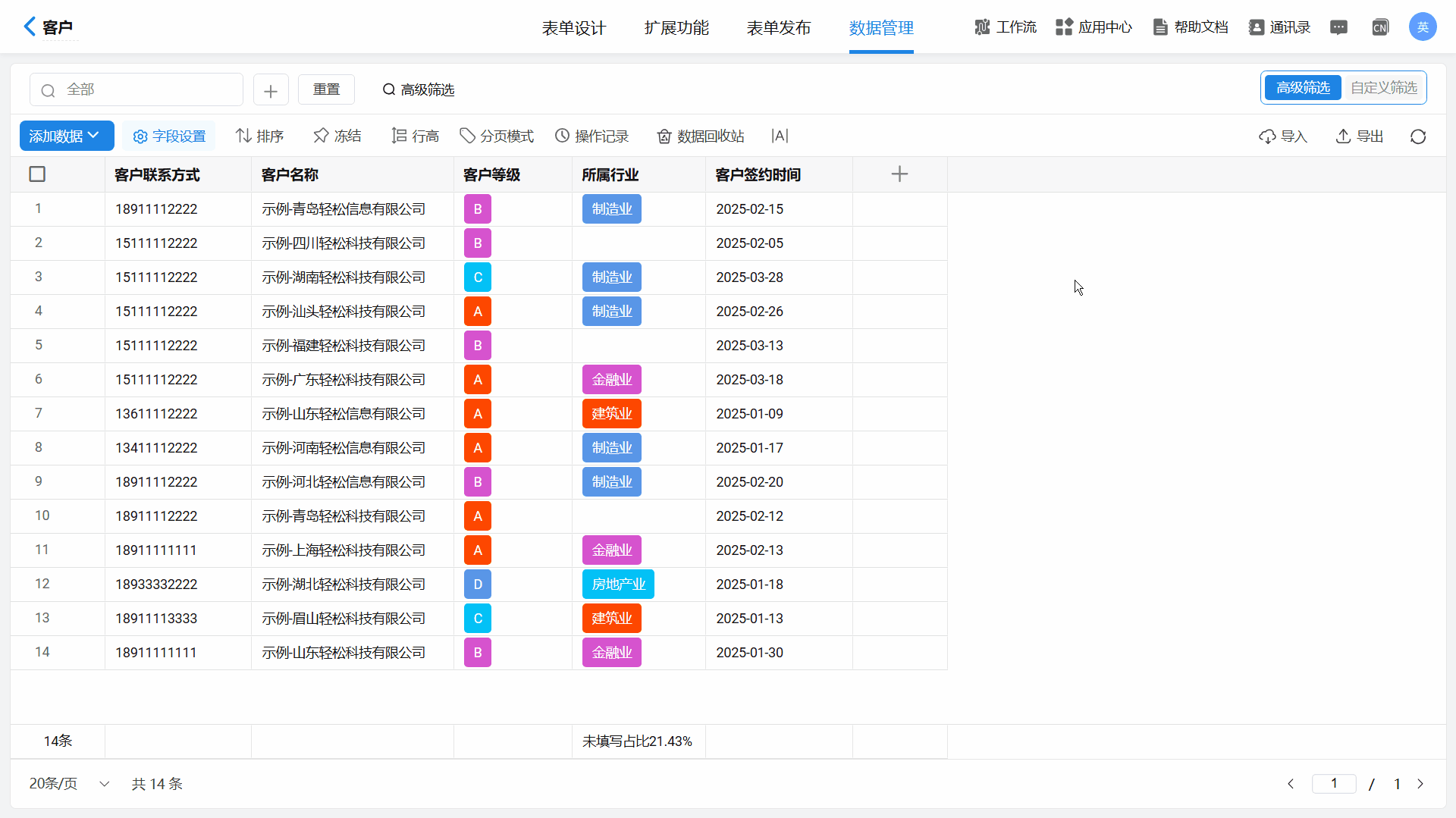Adjust 行高 row height
1456x818 pixels.
pos(416,136)
